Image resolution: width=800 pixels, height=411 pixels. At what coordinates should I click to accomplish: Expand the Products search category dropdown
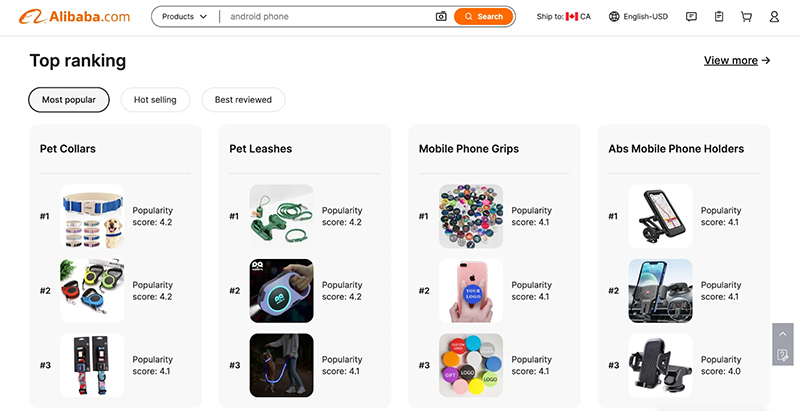pos(185,16)
